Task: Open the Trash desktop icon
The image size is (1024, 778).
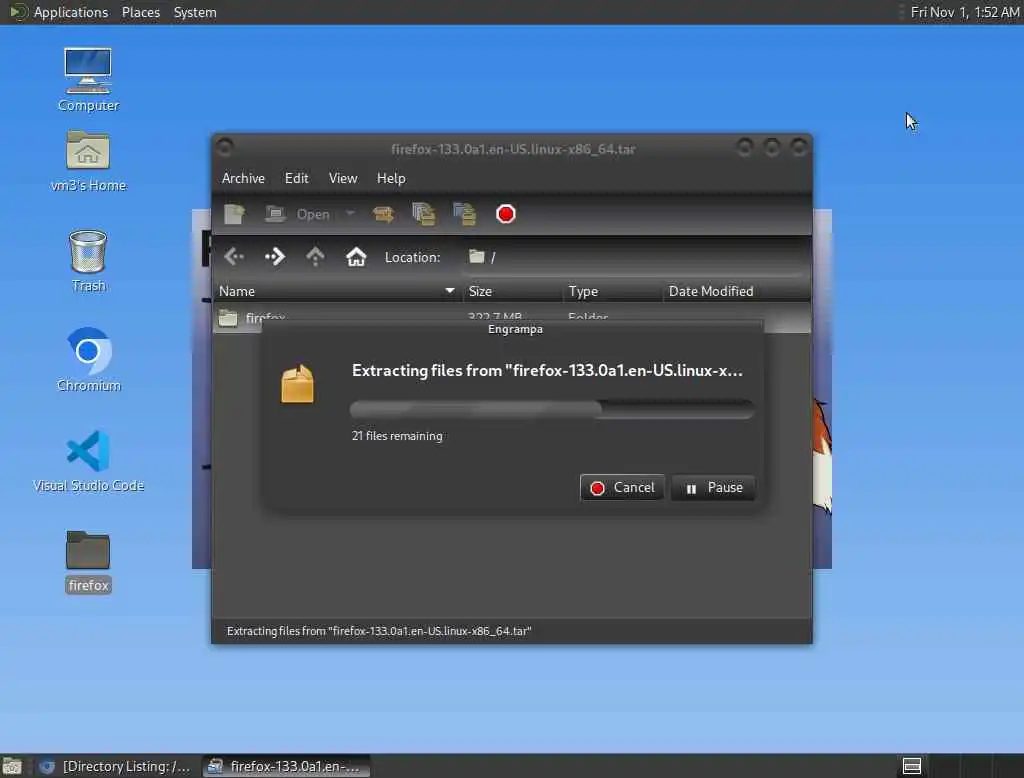Action: [88, 261]
